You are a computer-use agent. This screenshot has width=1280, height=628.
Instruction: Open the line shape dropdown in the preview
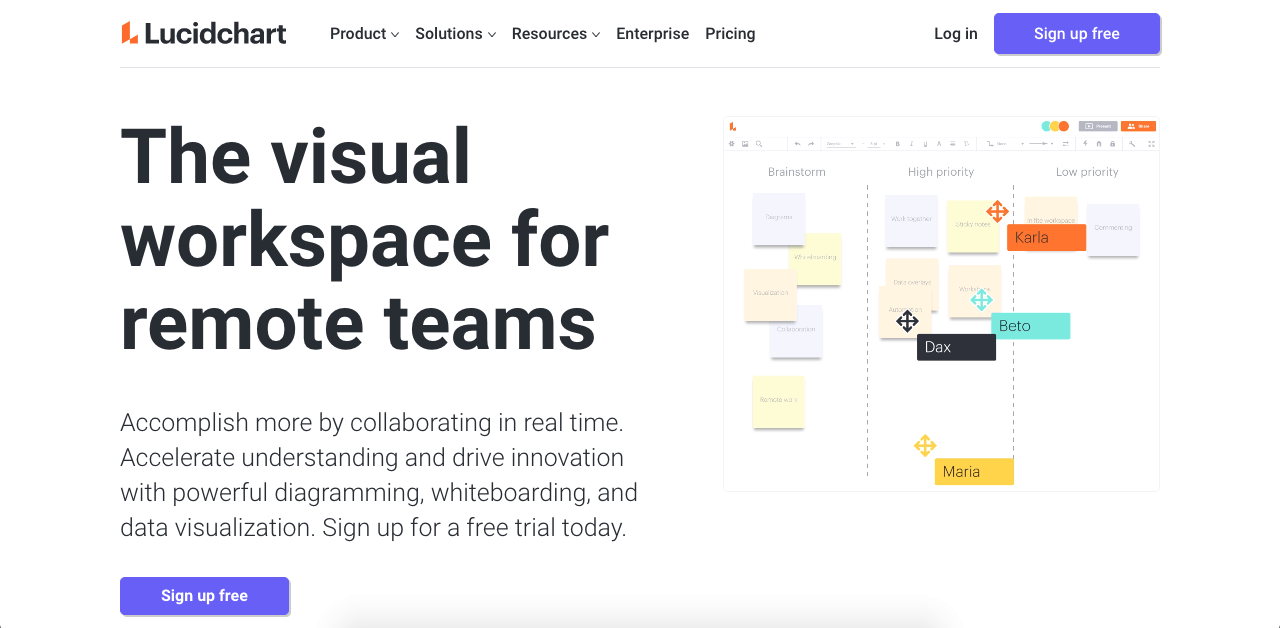[x=1005, y=144]
